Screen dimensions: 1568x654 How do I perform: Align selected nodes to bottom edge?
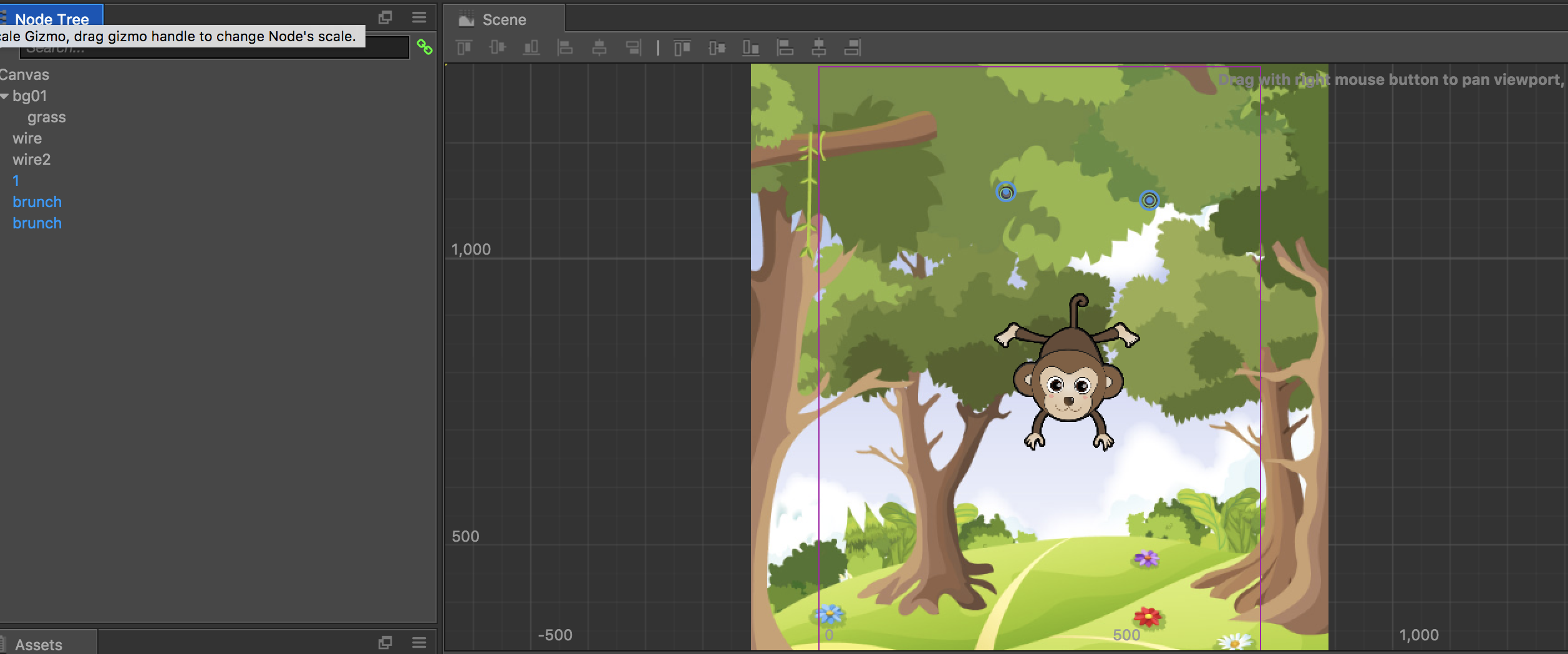tap(531, 47)
